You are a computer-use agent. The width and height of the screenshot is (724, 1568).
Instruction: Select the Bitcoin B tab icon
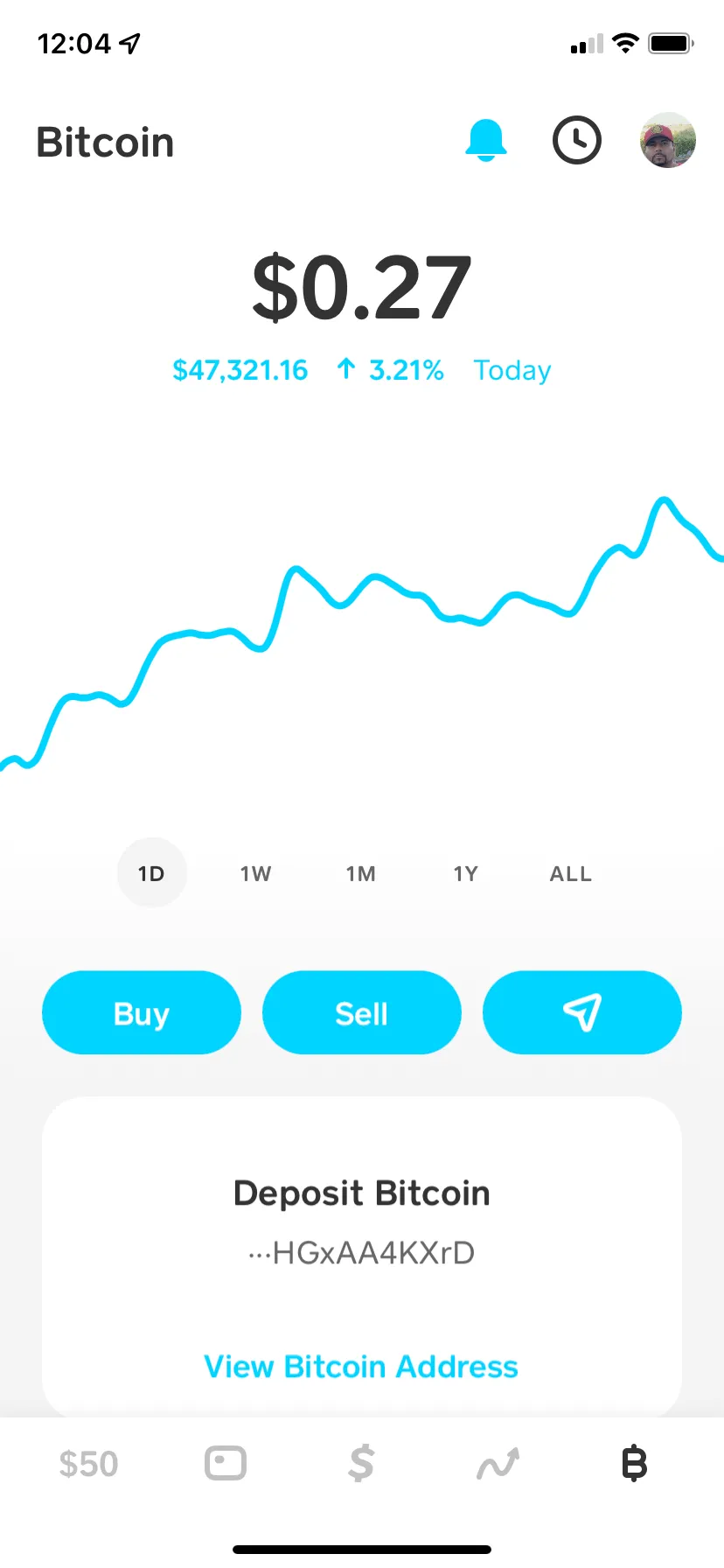[x=634, y=1463]
